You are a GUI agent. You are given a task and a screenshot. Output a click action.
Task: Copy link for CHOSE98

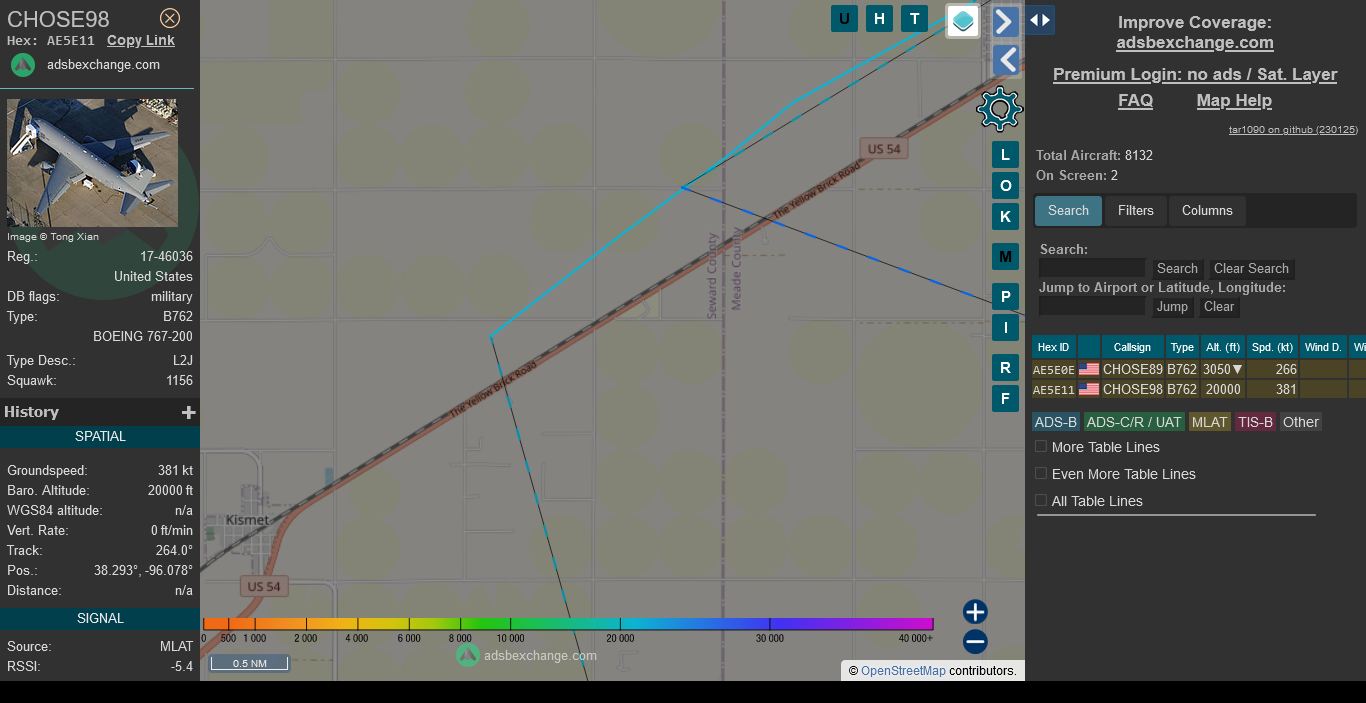click(141, 40)
